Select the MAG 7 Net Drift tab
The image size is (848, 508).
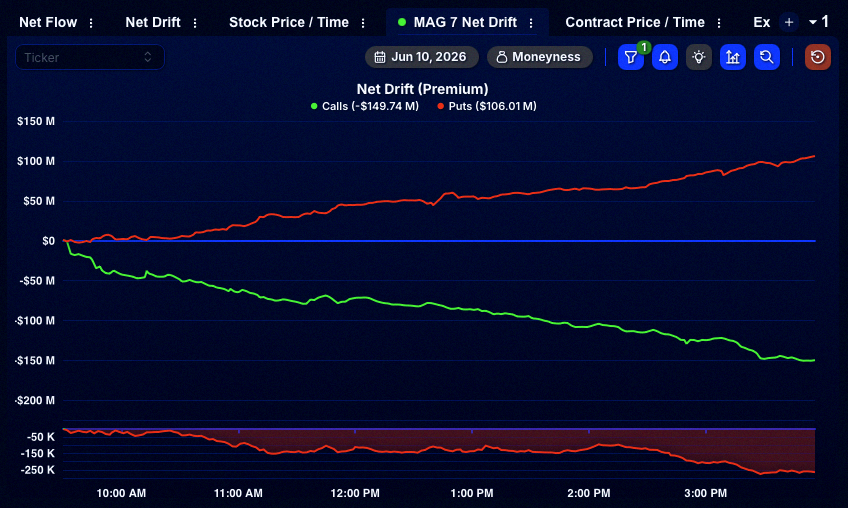coord(465,22)
